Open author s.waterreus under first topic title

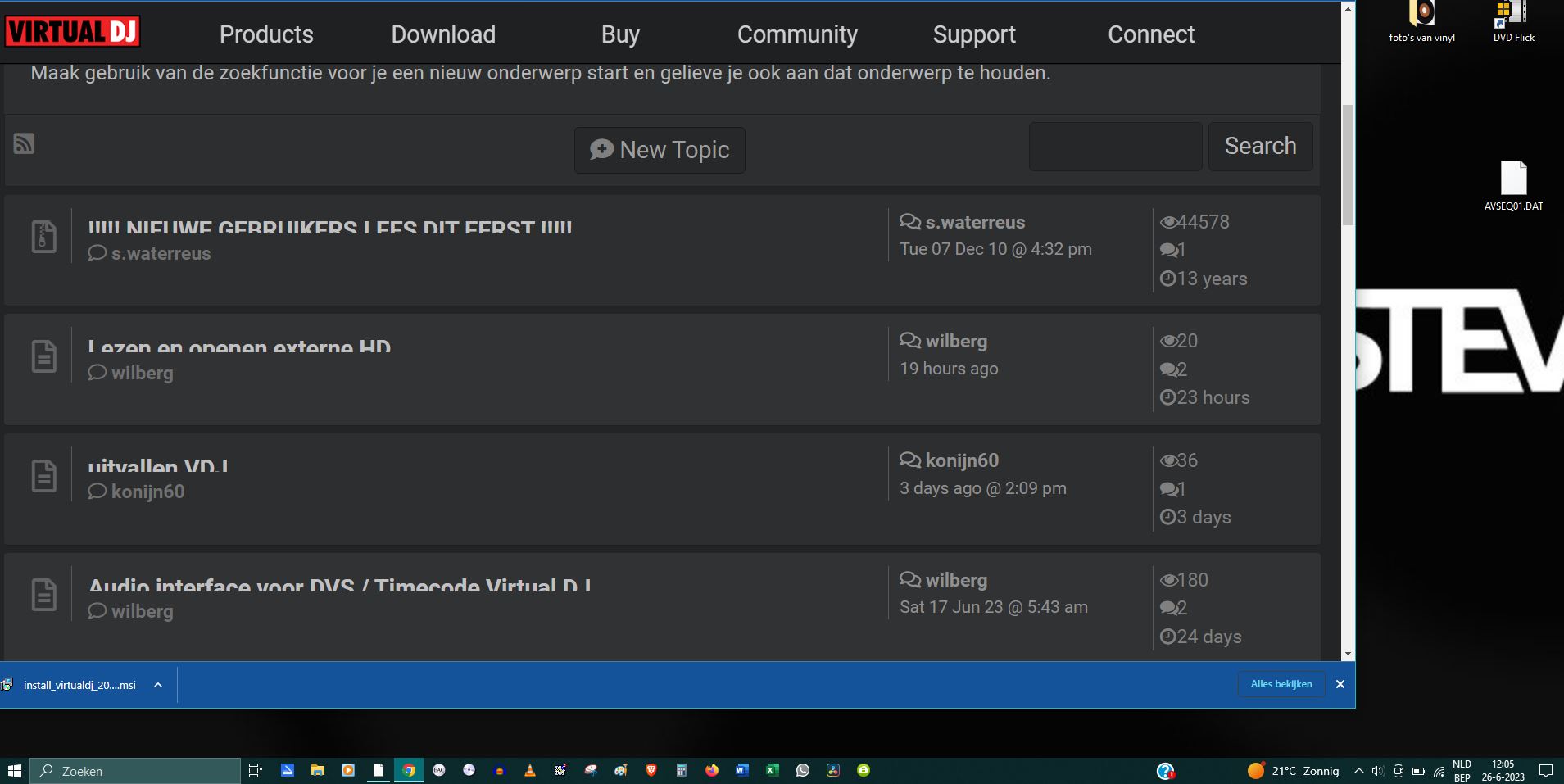coord(161,253)
